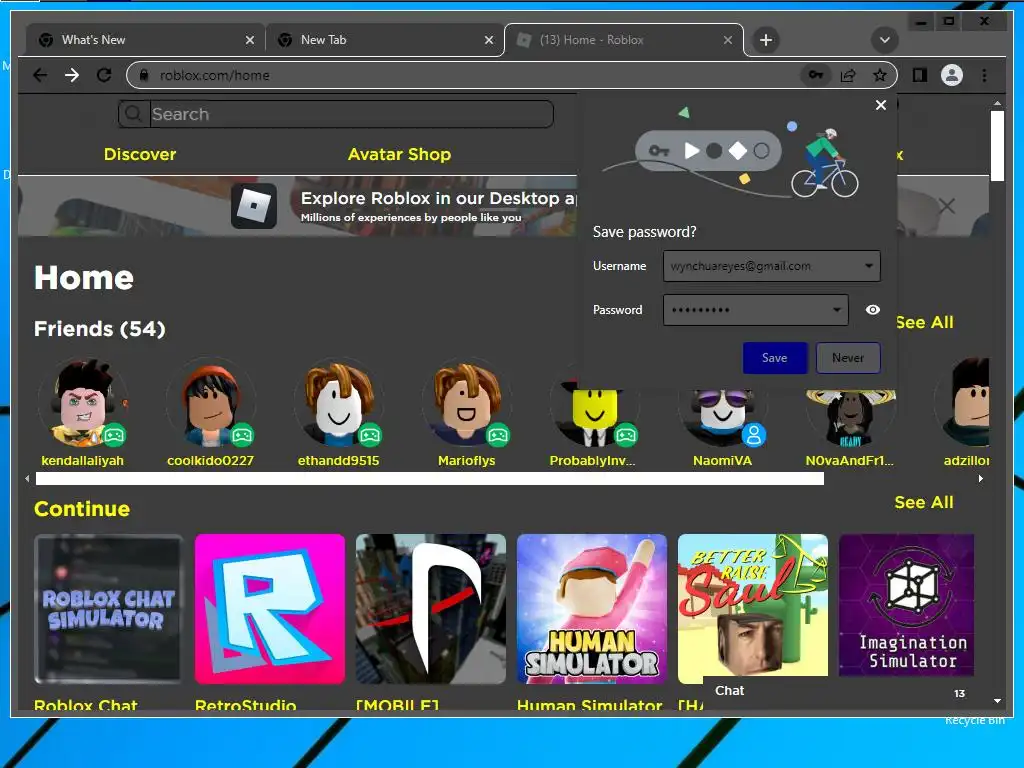1024x768 pixels.
Task: Show password with the eye icon
Action: click(872, 310)
